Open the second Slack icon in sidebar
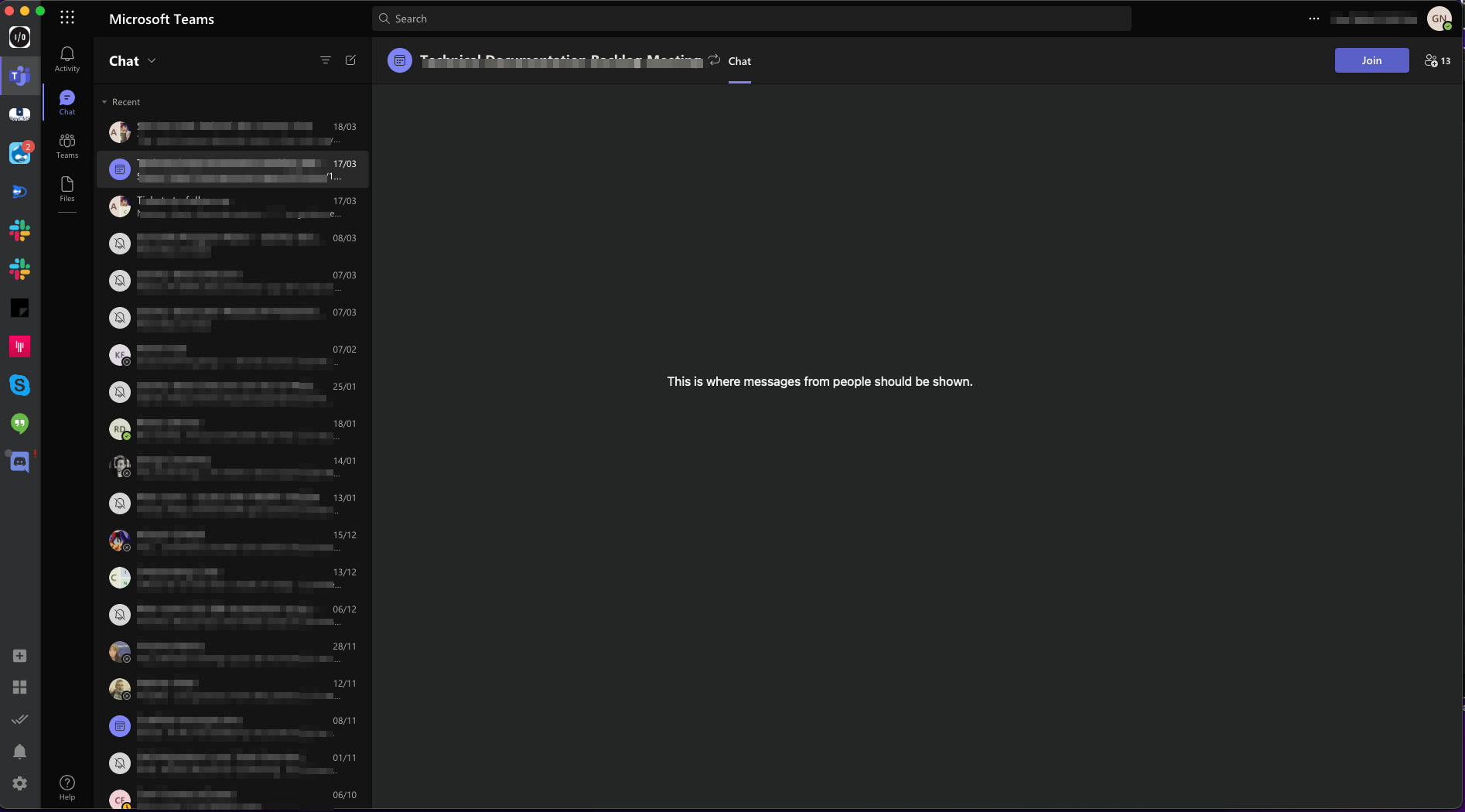This screenshot has height=812, width=1465. [19, 269]
